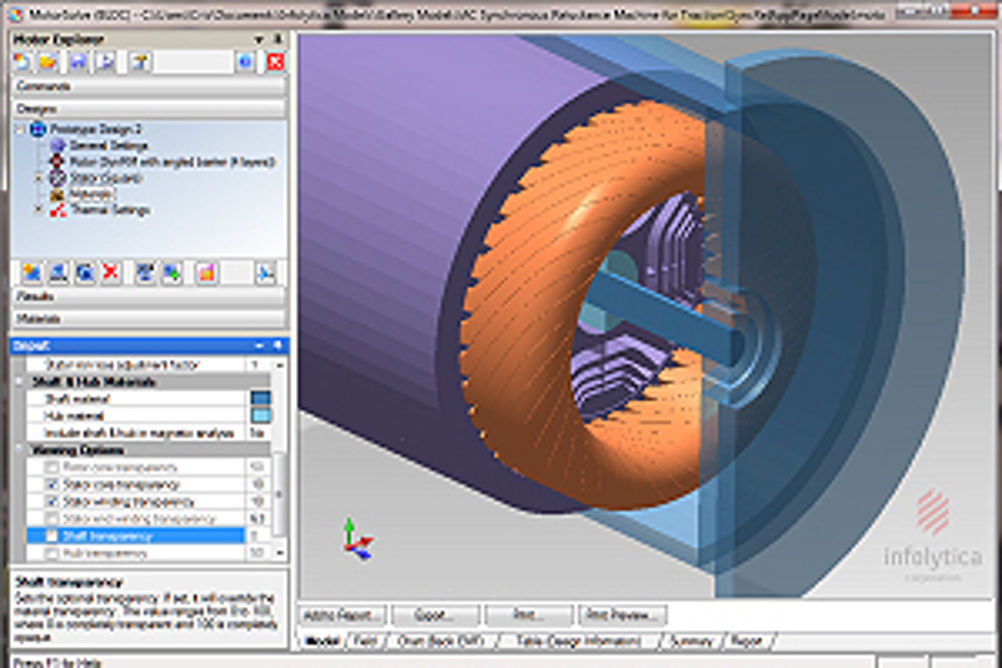Expand the Results section bar
The image size is (1002, 668).
coord(149,297)
